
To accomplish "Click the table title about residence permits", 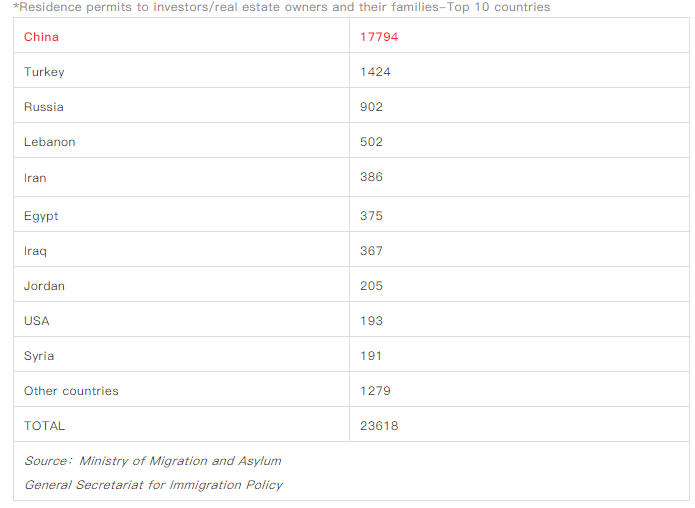I will tap(282, 7).
